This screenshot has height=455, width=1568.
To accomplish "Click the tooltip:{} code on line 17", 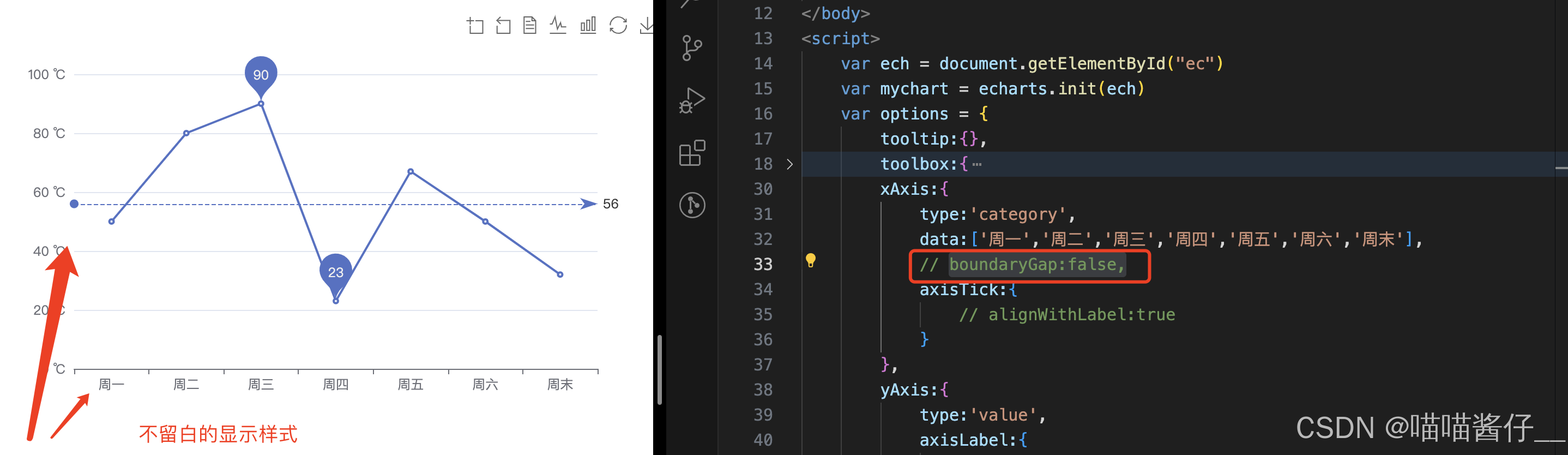I will click(x=932, y=139).
